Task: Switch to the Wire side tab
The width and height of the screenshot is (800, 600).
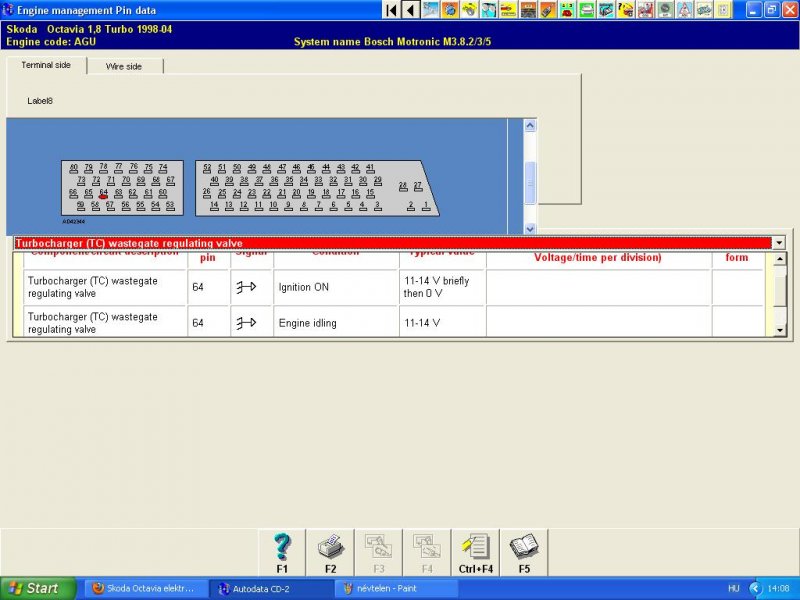Action: (x=124, y=66)
